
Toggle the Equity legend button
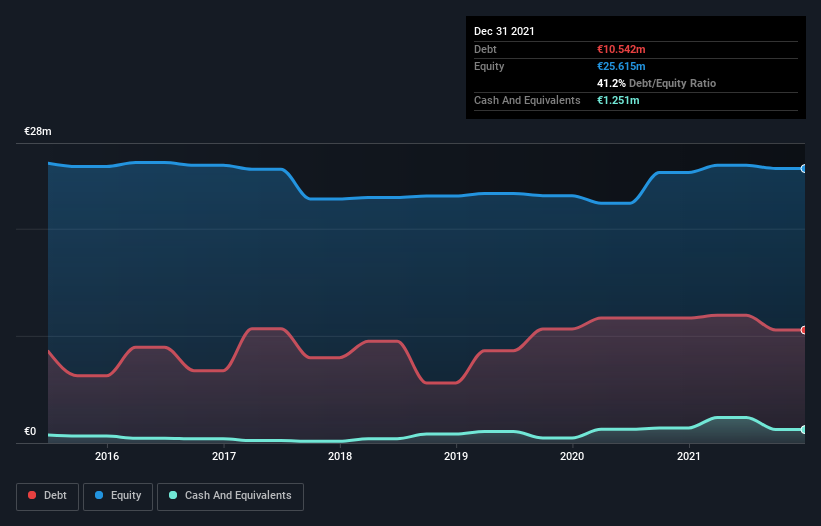click(118, 496)
